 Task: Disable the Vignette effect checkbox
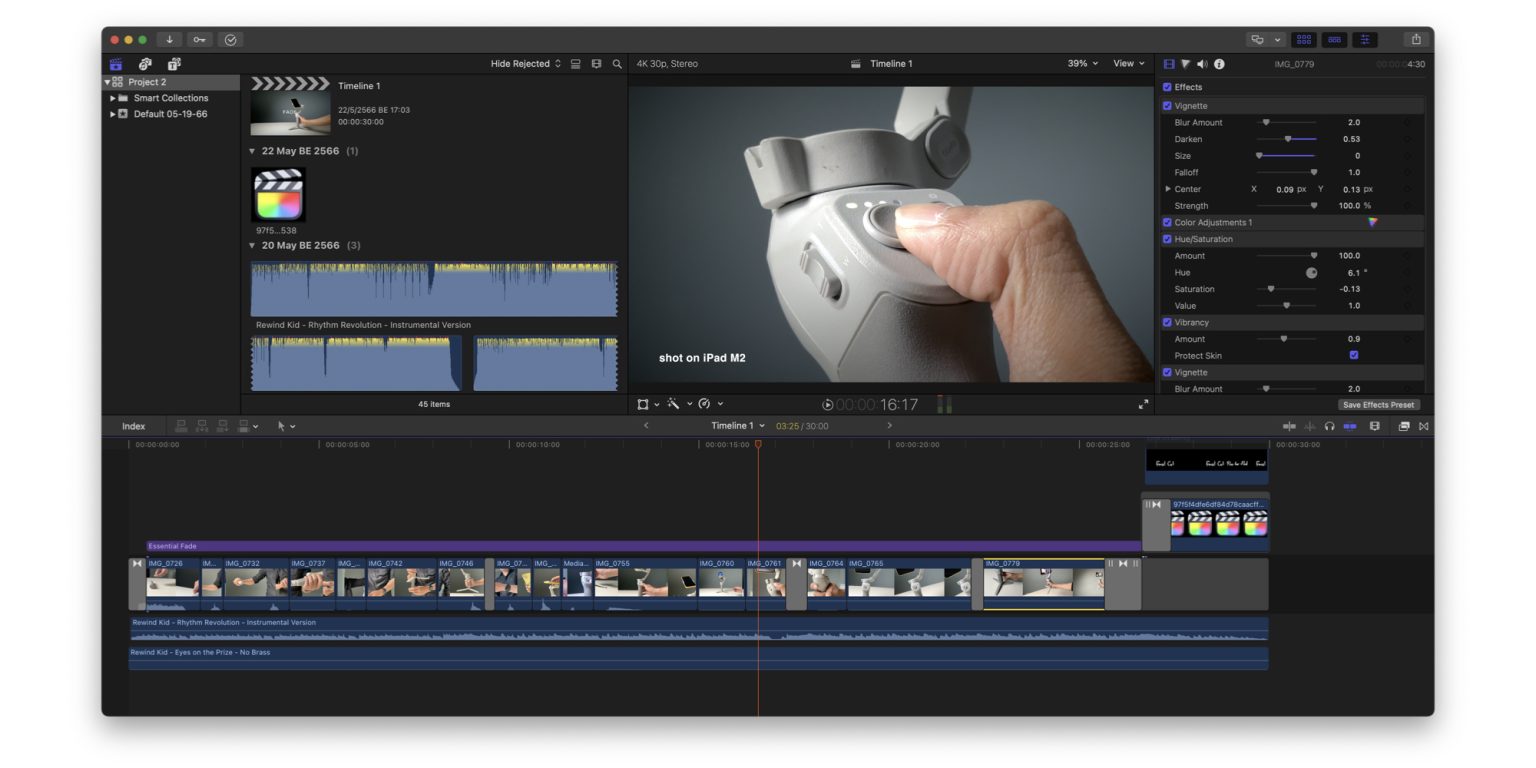tap(1167, 105)
